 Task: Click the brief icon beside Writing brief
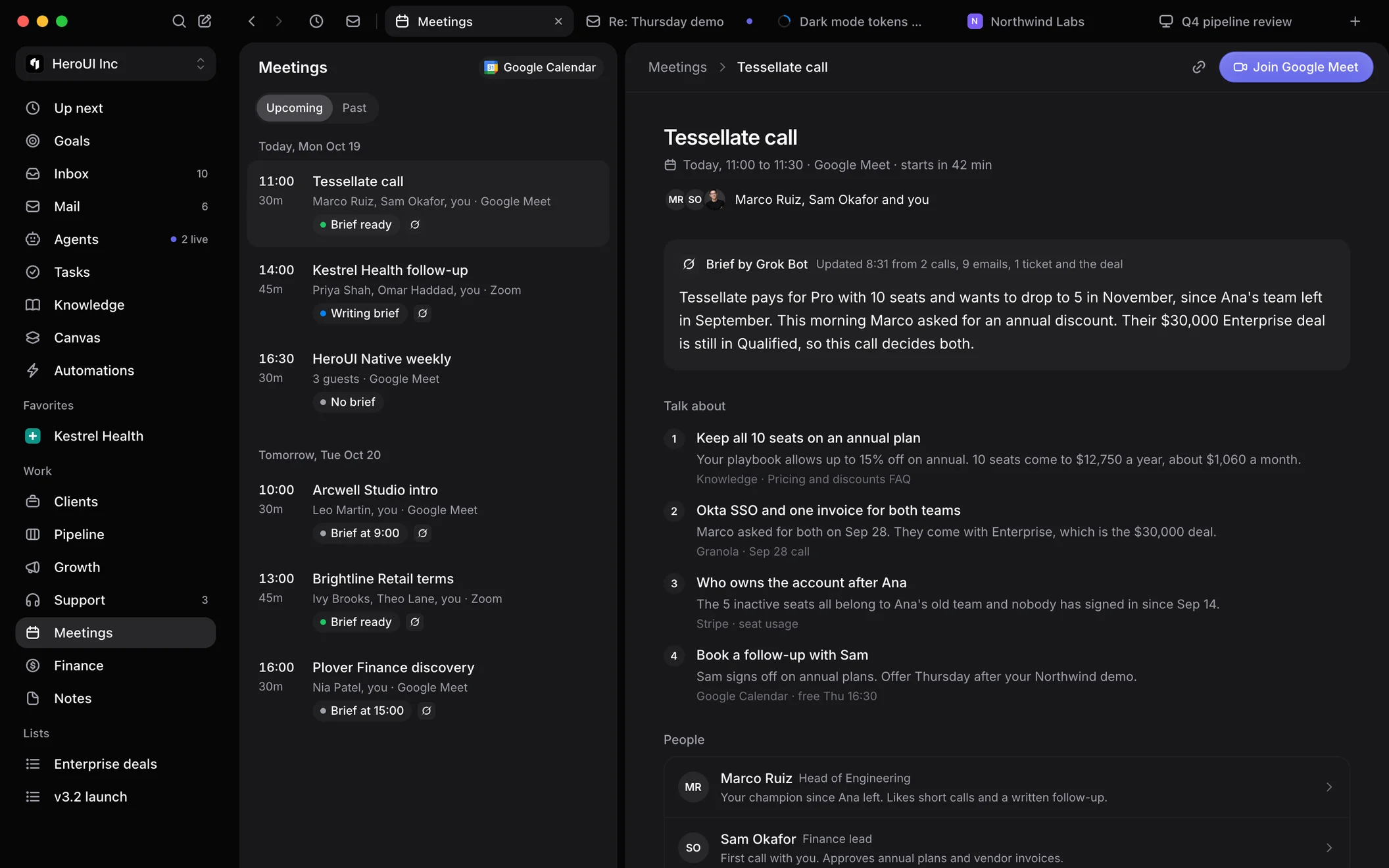[x=423, y=314]
